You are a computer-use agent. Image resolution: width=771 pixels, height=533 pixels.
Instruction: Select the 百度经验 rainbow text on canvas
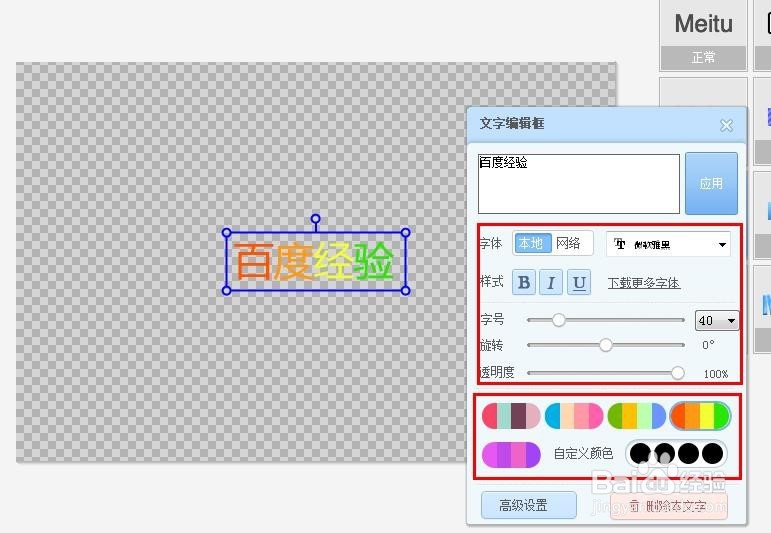315,261
